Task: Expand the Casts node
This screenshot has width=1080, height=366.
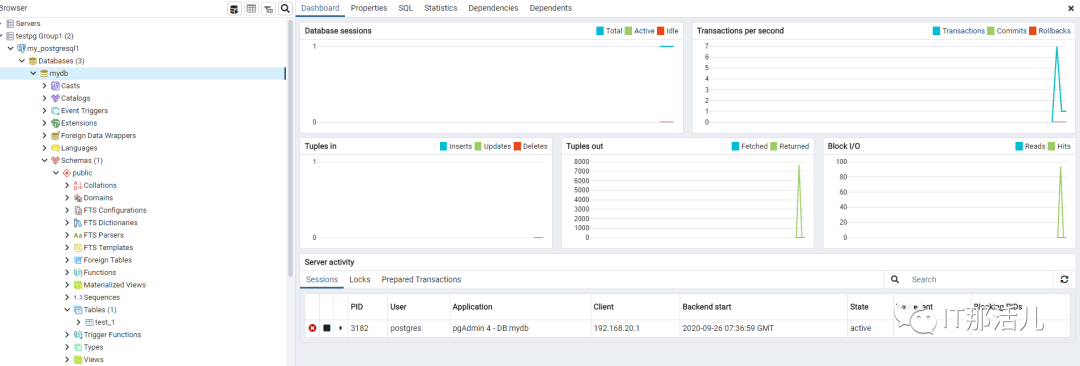Action: click(45, 85)
